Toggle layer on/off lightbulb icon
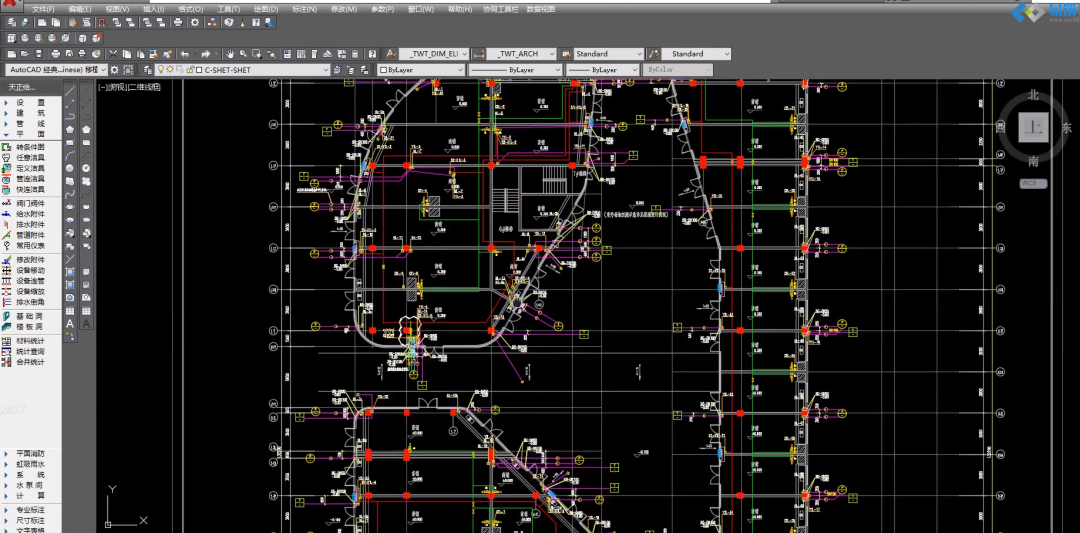The height and width of the screenshot is (533, 1080). coord(160,70)
